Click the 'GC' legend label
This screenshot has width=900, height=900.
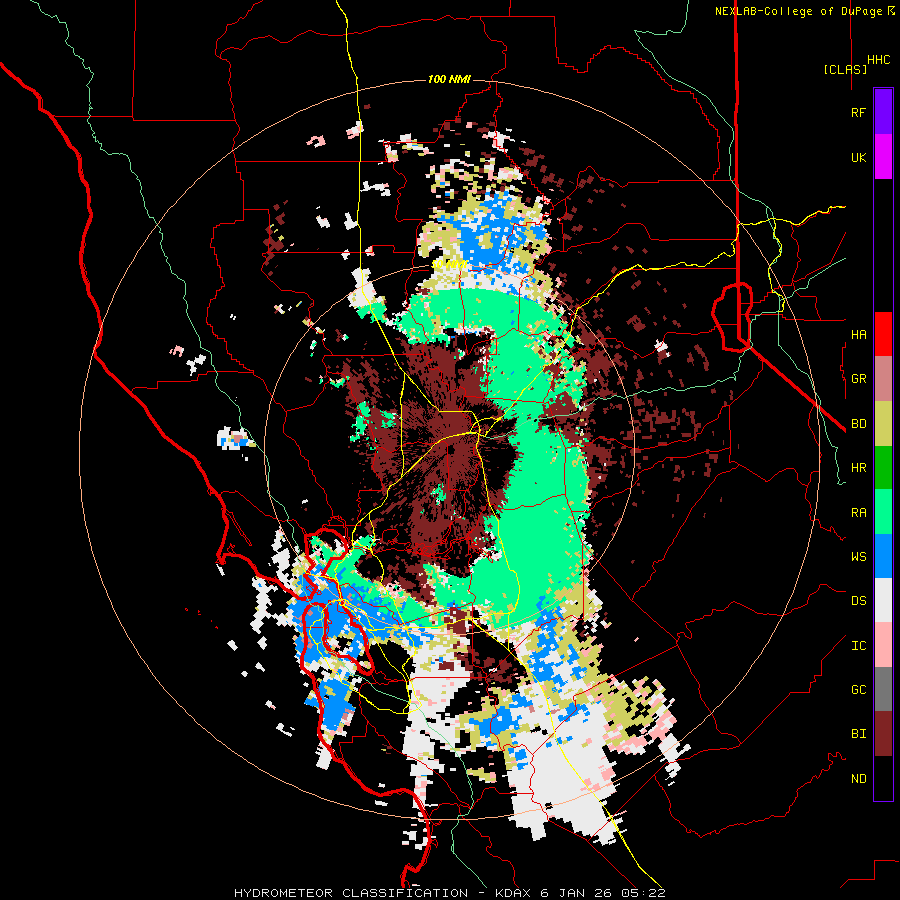tap(858, 690)
